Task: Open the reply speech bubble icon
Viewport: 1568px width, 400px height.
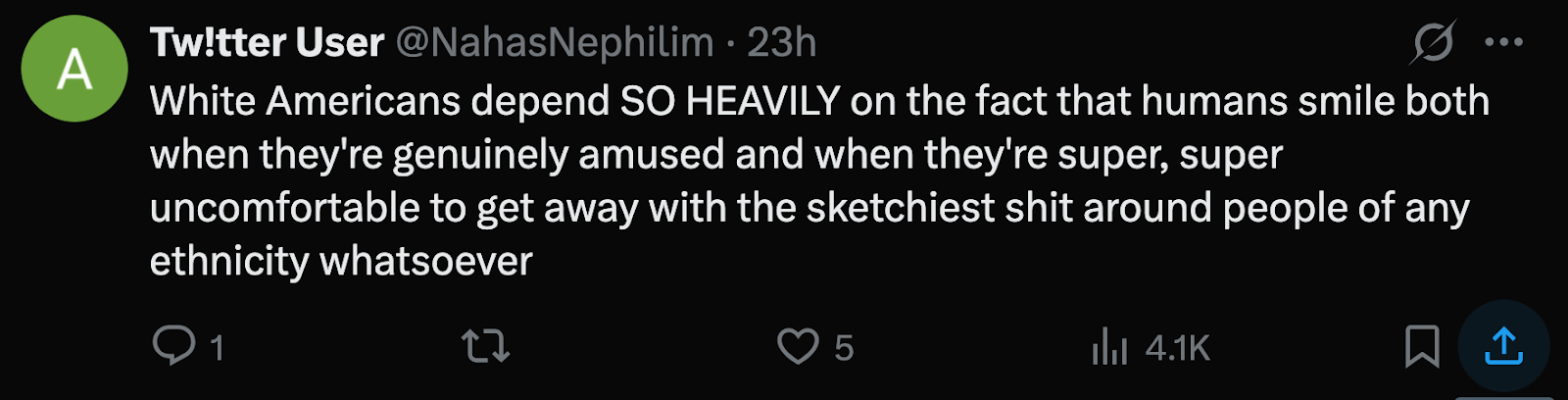Action: coord(174,346)
